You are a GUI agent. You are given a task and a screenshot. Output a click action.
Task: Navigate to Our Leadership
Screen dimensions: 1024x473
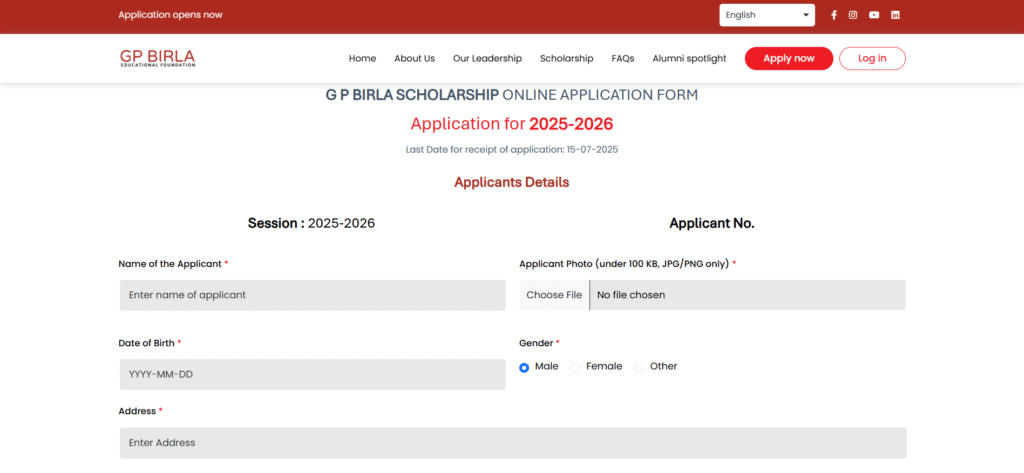487,58
